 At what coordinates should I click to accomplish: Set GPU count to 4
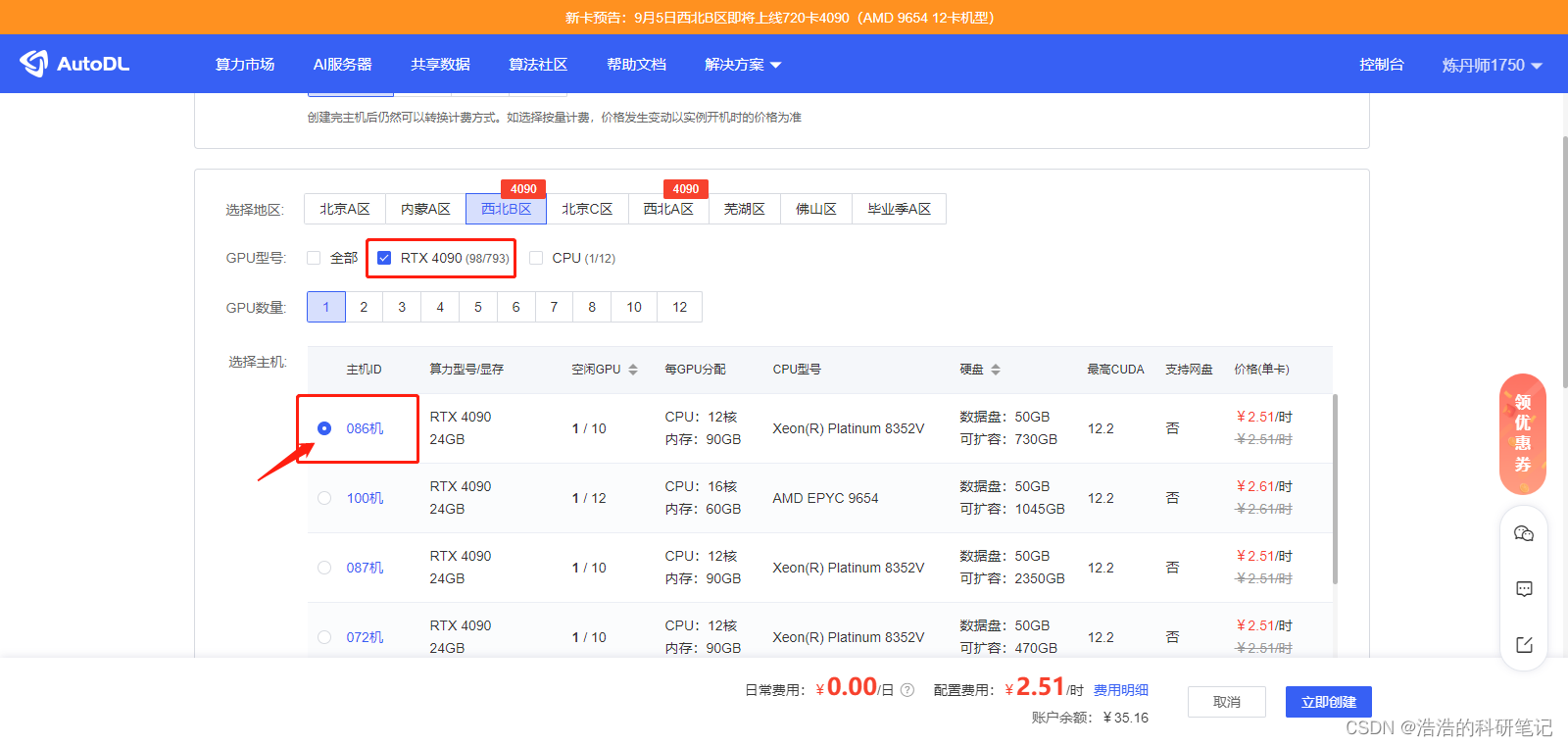(440, 307)
